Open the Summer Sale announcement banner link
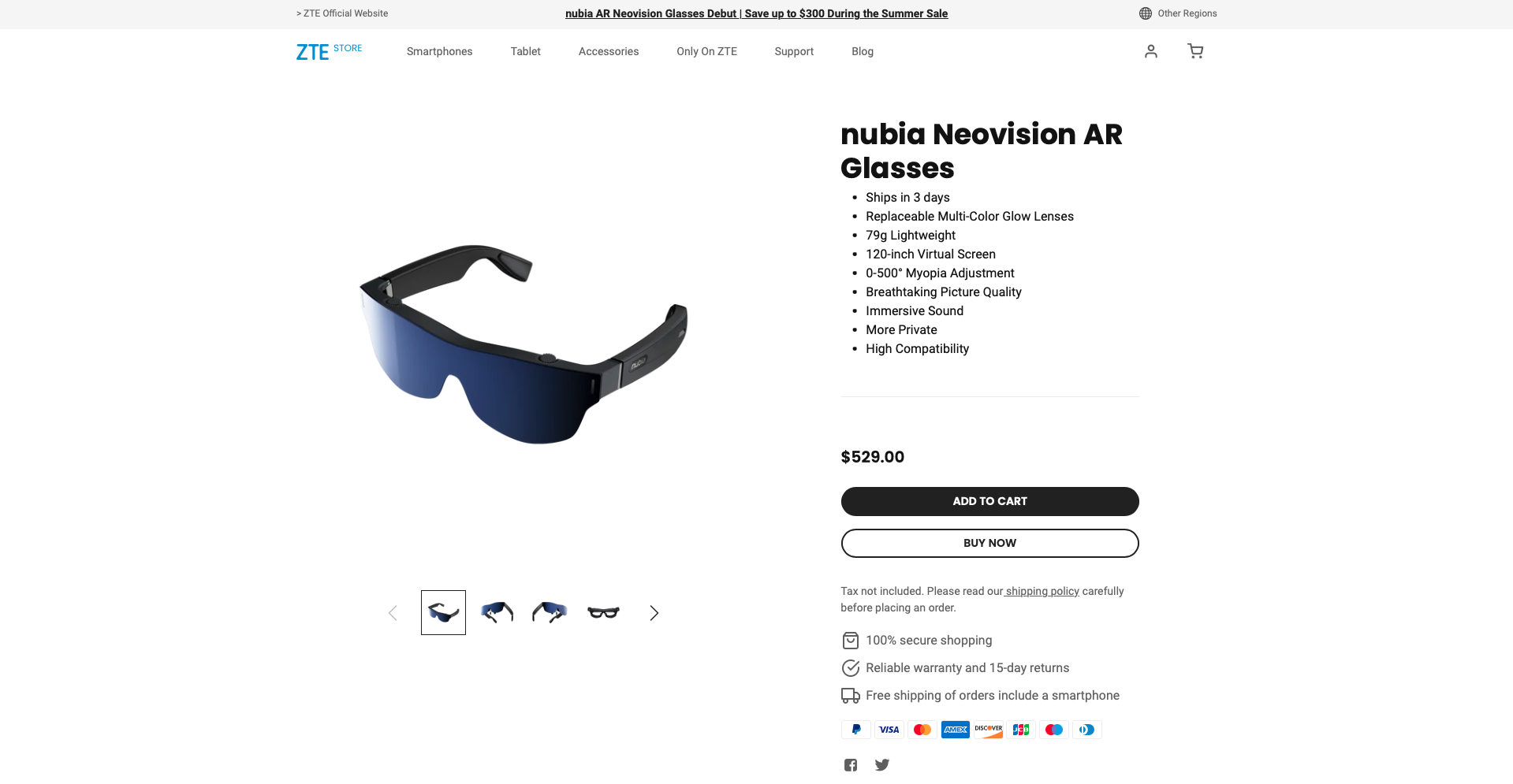Viewport: 1513px width, 784px height. [756, 13]
